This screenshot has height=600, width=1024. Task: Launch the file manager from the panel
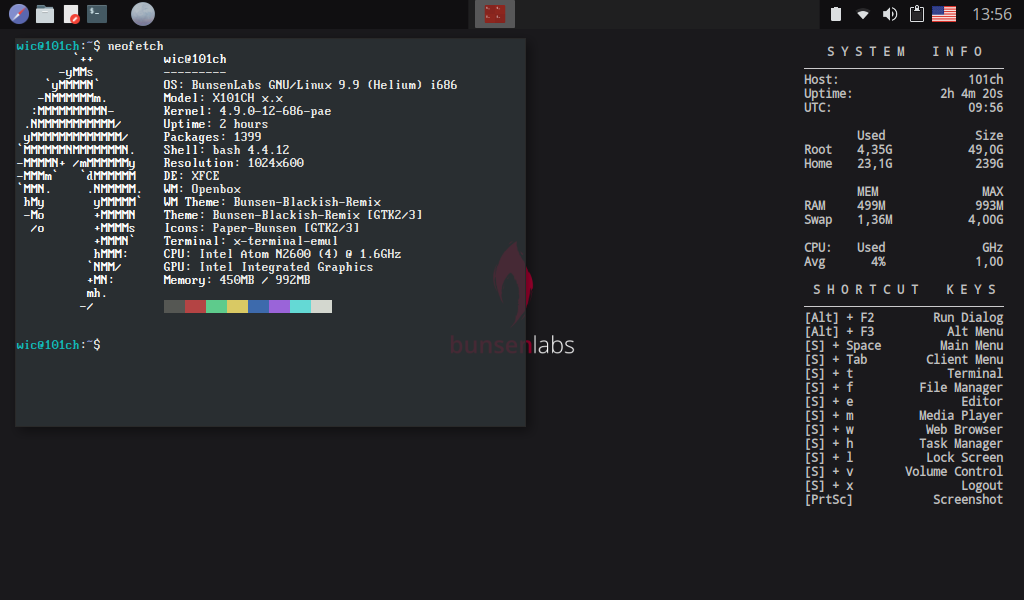(x=44, y=14)
